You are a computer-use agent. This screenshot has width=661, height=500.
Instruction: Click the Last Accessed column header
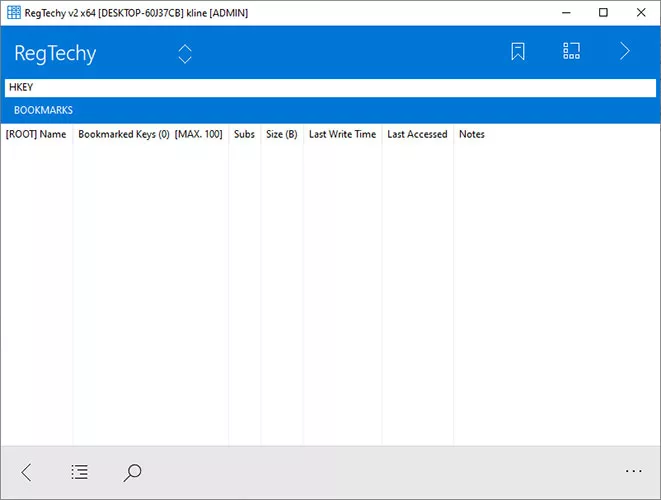[x=417, y=134]
